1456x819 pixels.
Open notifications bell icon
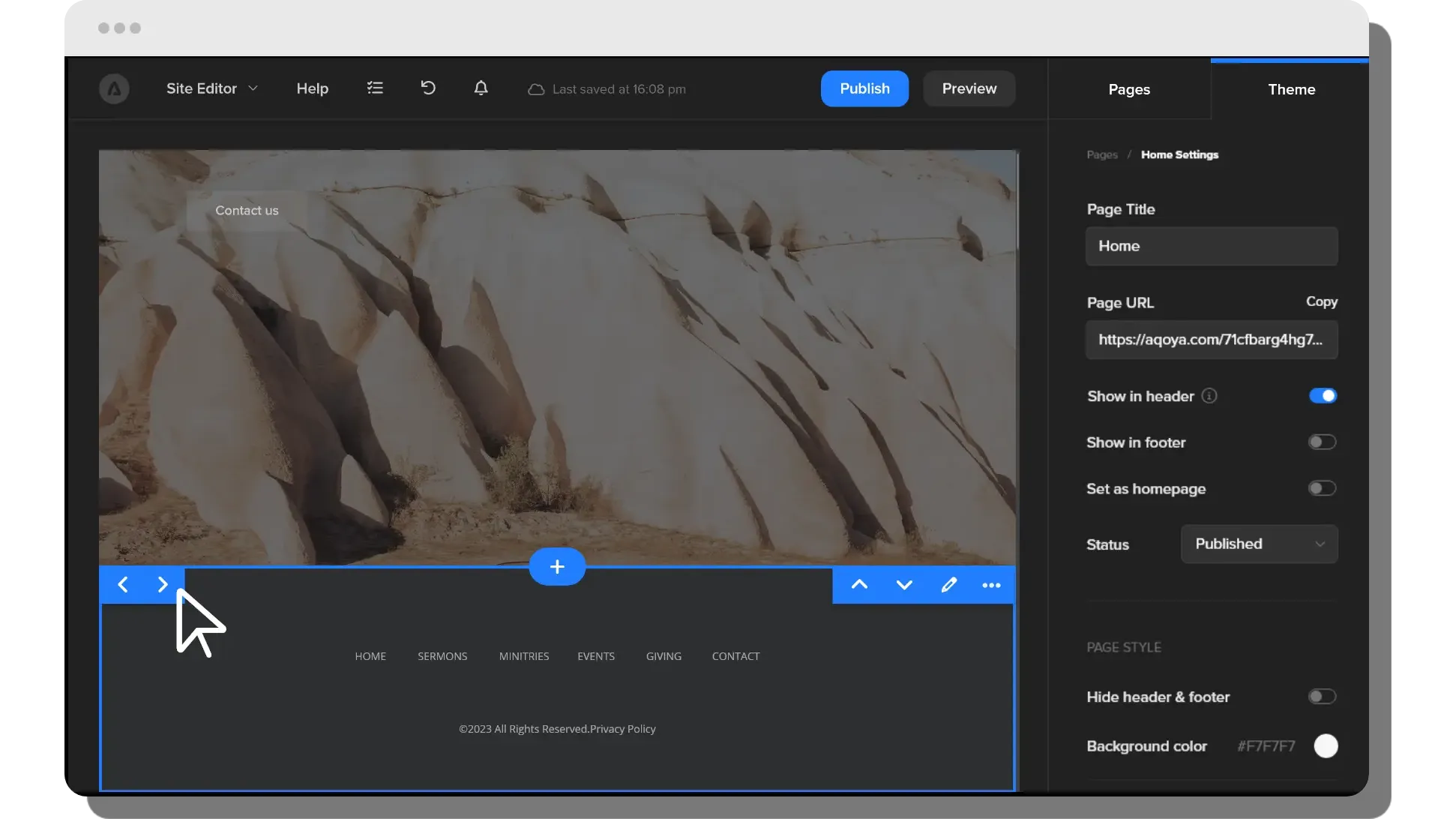click(481, 88)
